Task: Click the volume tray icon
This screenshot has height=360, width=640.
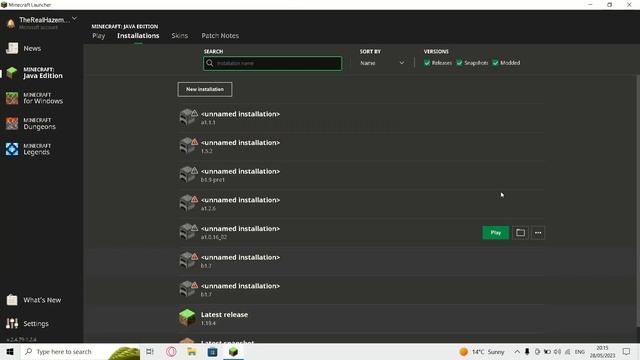Action: pos(557,351)
